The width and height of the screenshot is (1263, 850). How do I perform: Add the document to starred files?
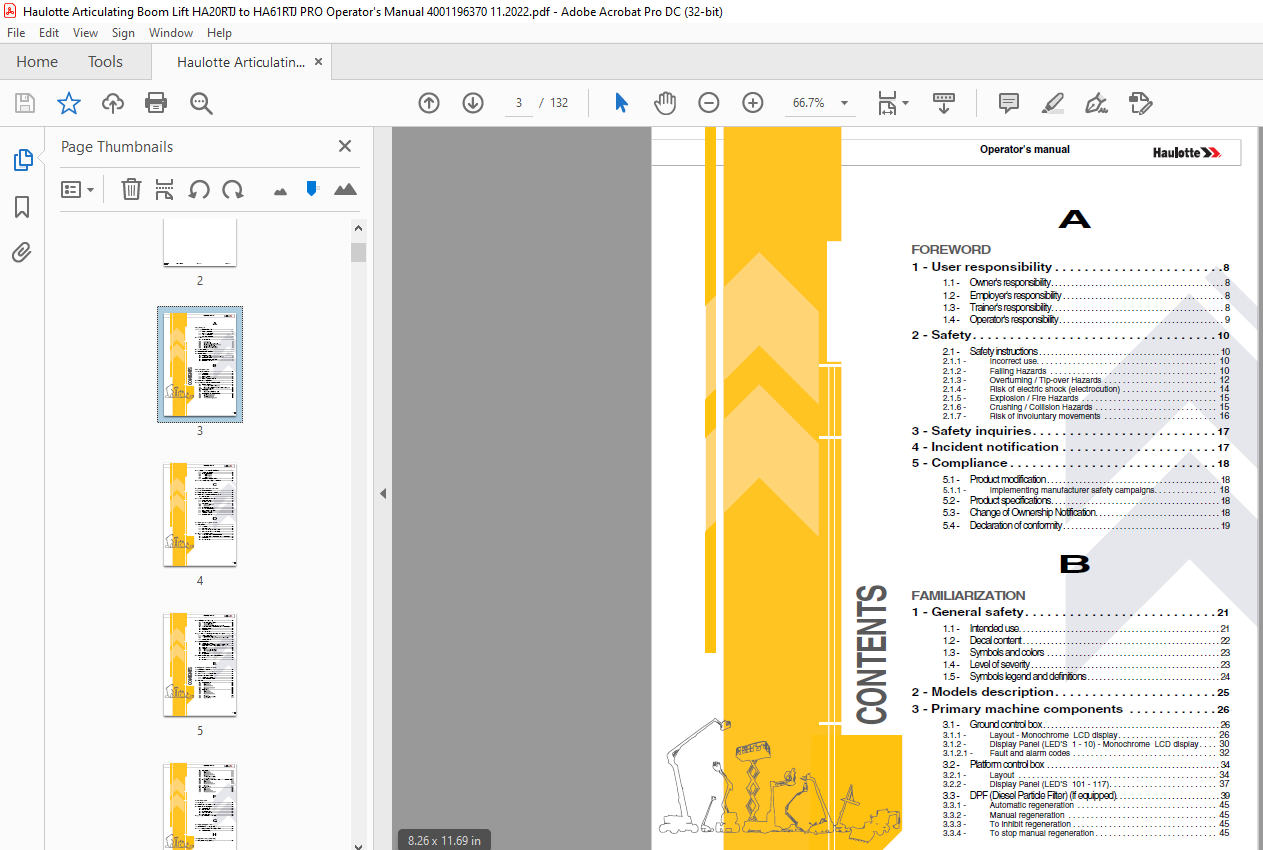(68, 103)
